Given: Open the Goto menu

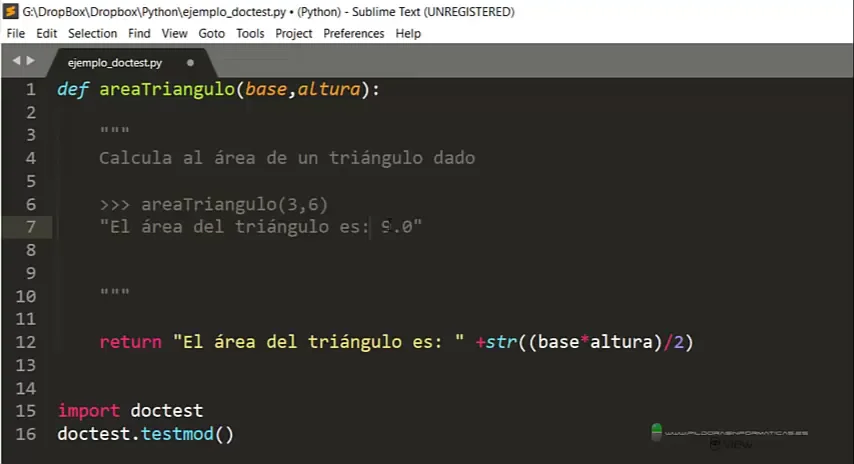Looking at the screenshot, I should 211,33.
